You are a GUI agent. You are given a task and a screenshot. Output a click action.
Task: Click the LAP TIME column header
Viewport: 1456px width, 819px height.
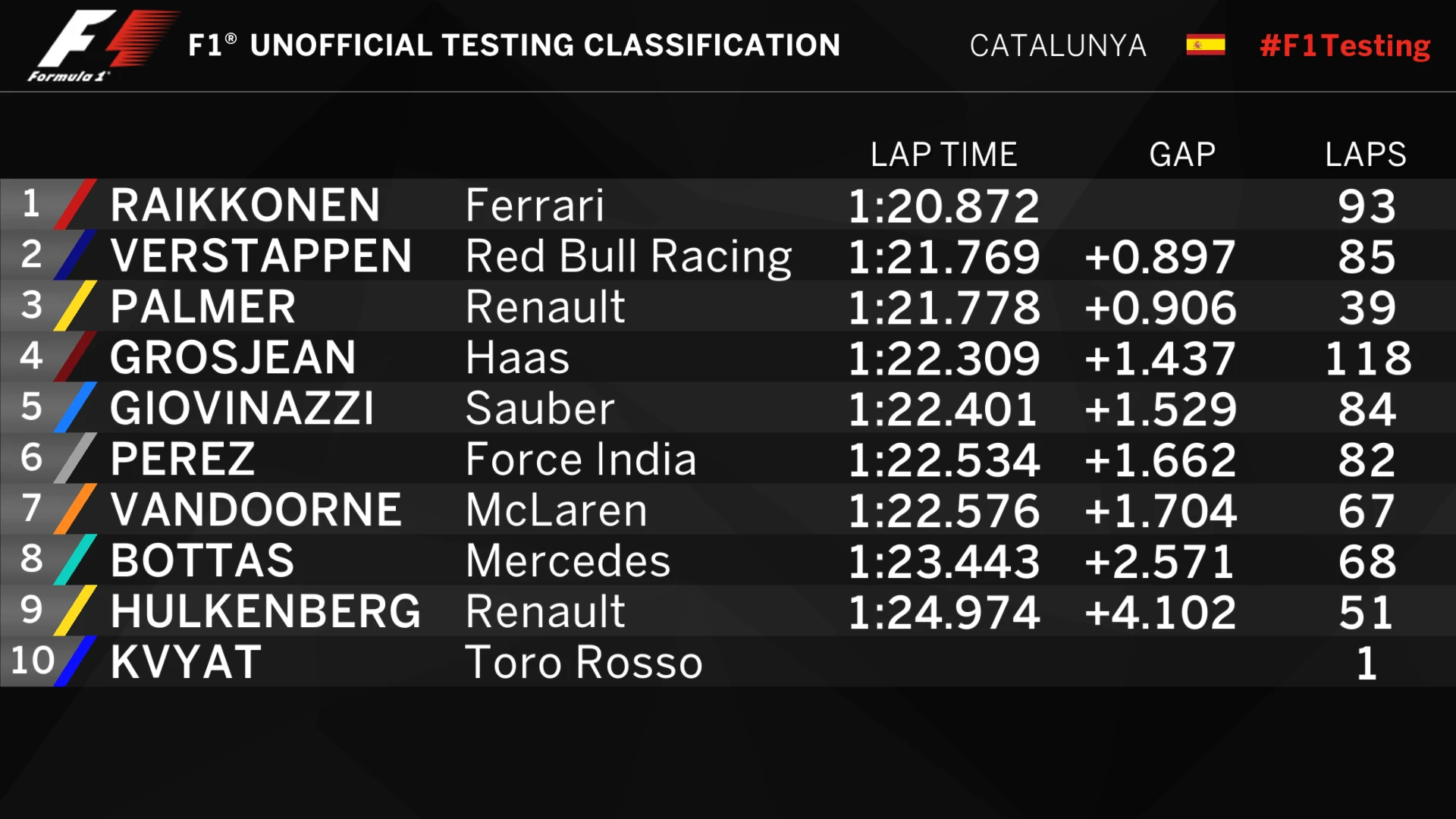click(x=943, y=155)
